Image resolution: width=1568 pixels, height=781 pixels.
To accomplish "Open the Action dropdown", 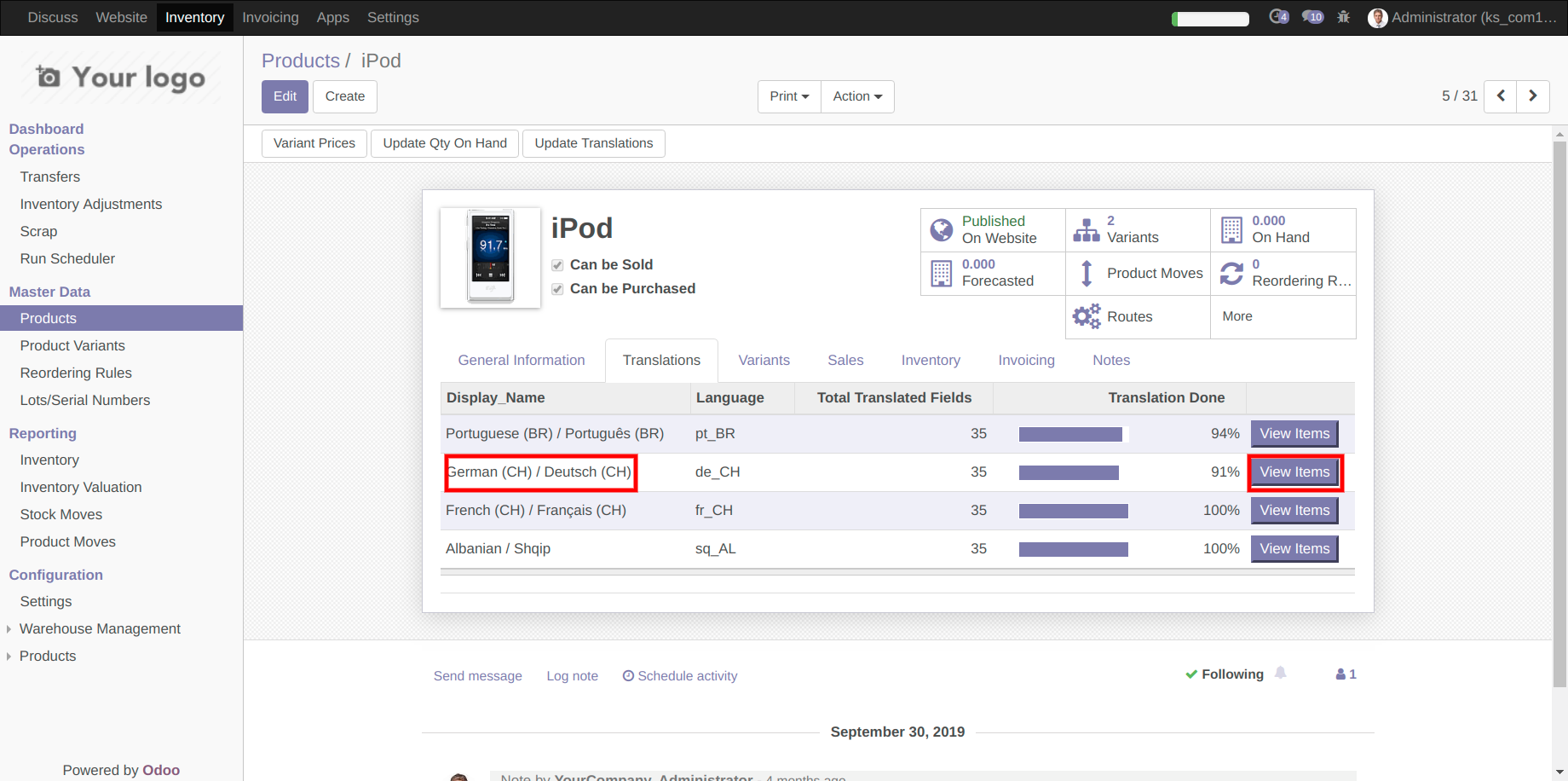I will pos(857,96).
